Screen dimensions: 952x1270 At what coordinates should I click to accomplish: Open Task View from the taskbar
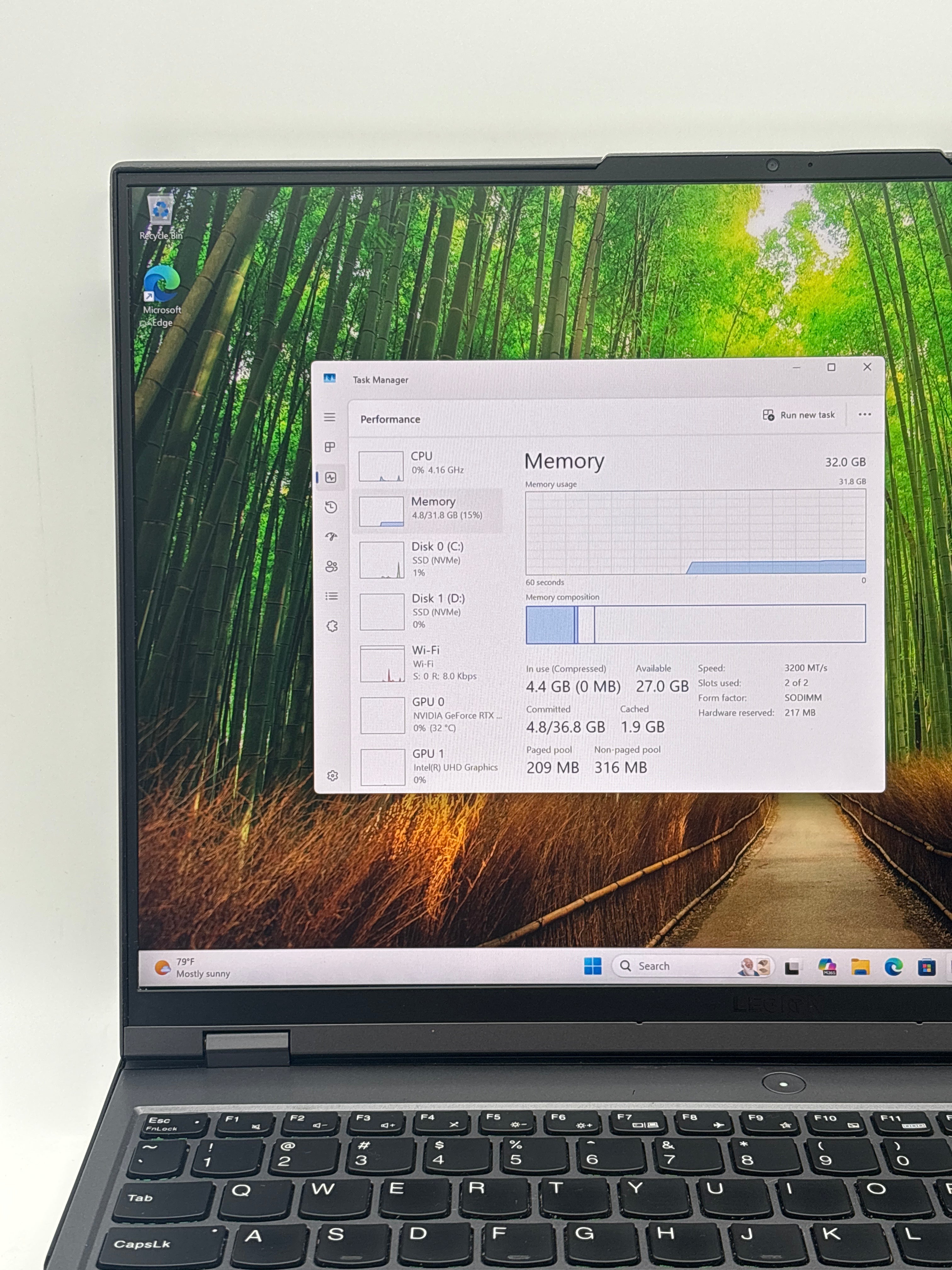tap(792, 967)
